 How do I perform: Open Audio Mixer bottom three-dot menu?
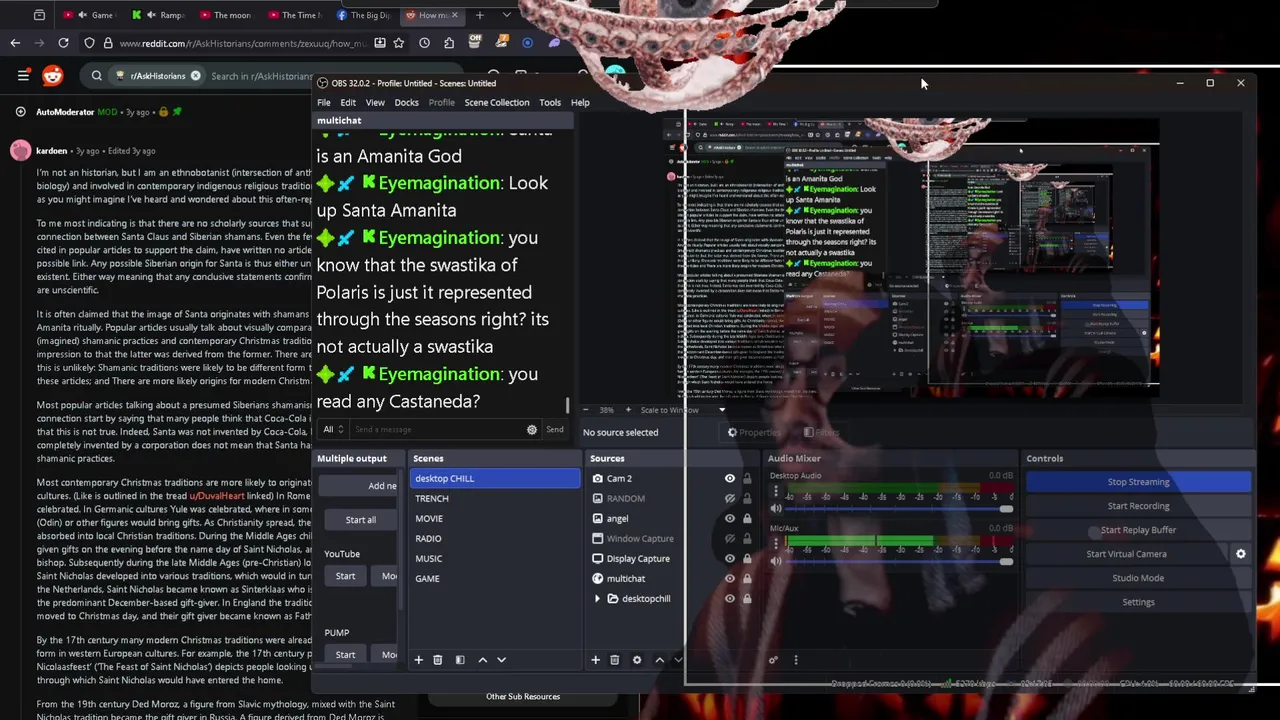(796, 660)
